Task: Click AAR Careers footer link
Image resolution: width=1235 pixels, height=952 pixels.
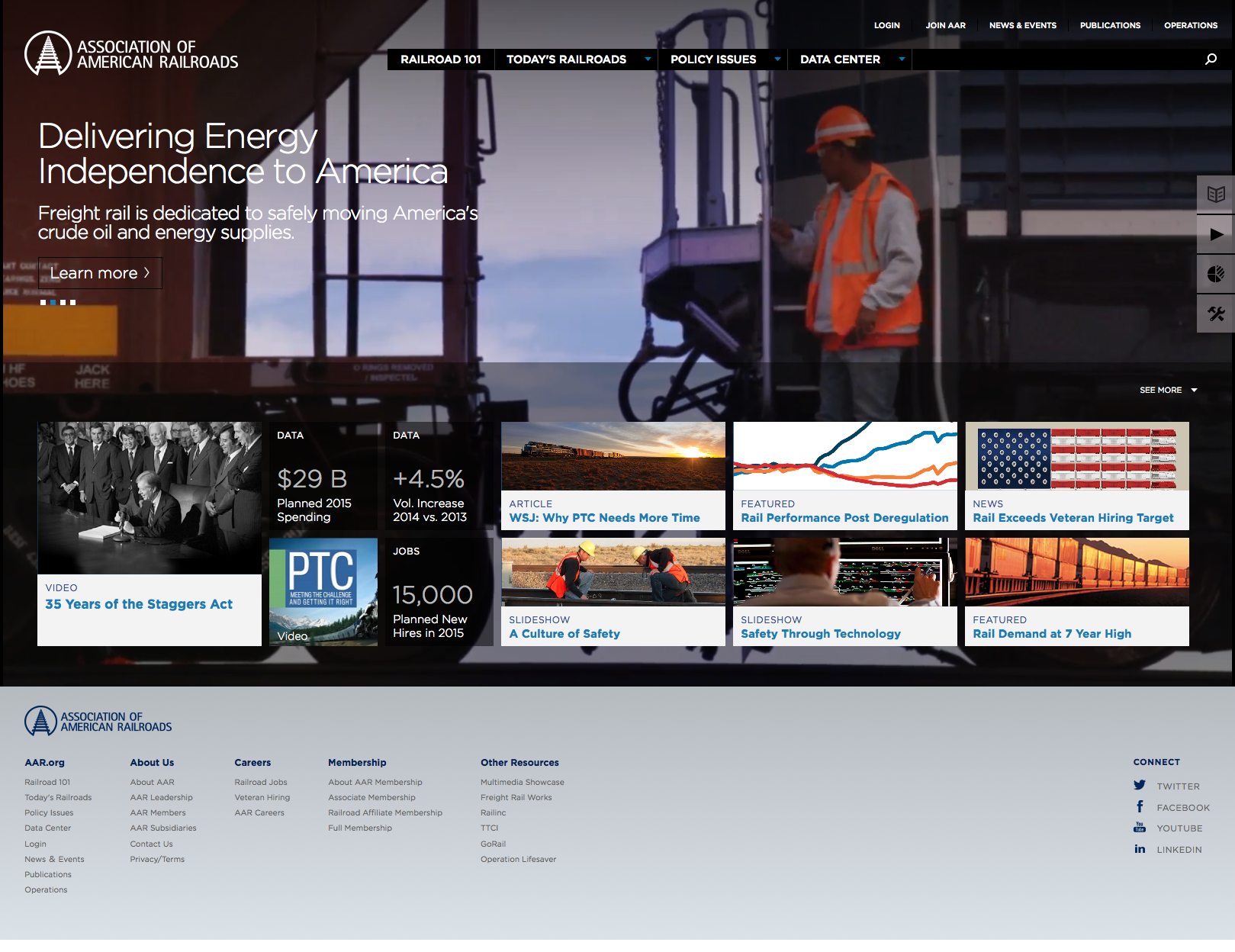Action: [259, 812]
